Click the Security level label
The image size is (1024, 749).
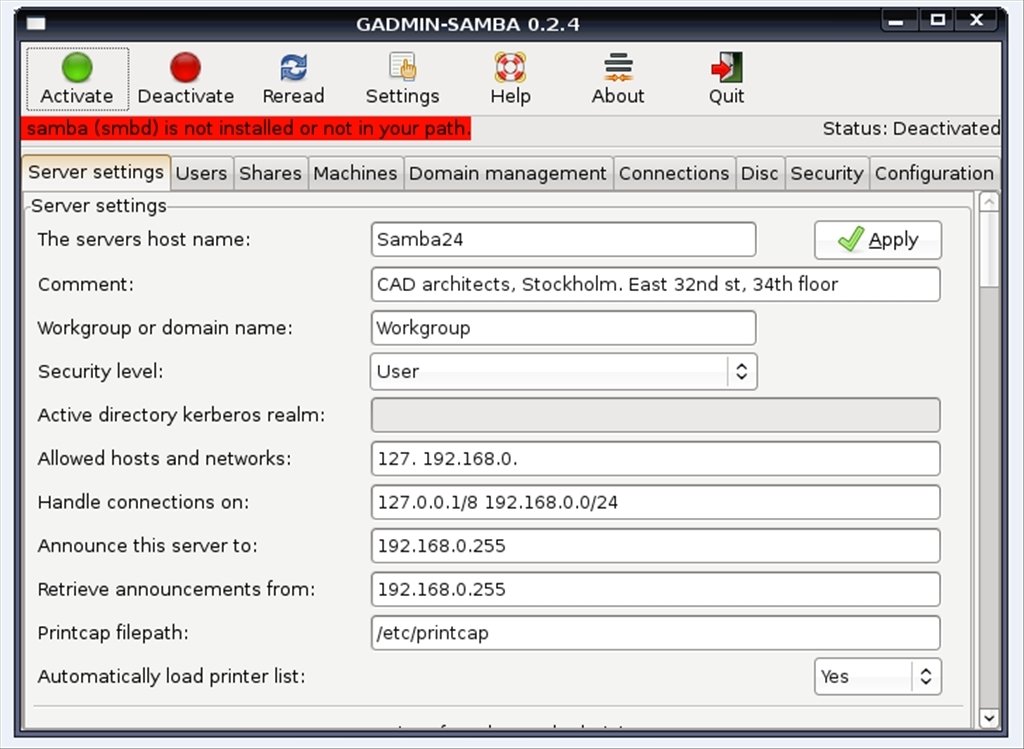click(101, 372)
